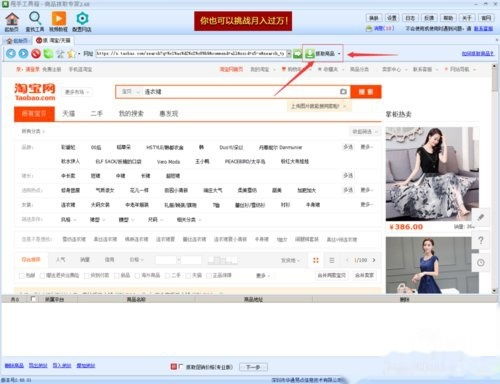The height and width of the screenshot is (384, 500).
Task: Click the green grab products download icon
Action: (x=310, y=53)
